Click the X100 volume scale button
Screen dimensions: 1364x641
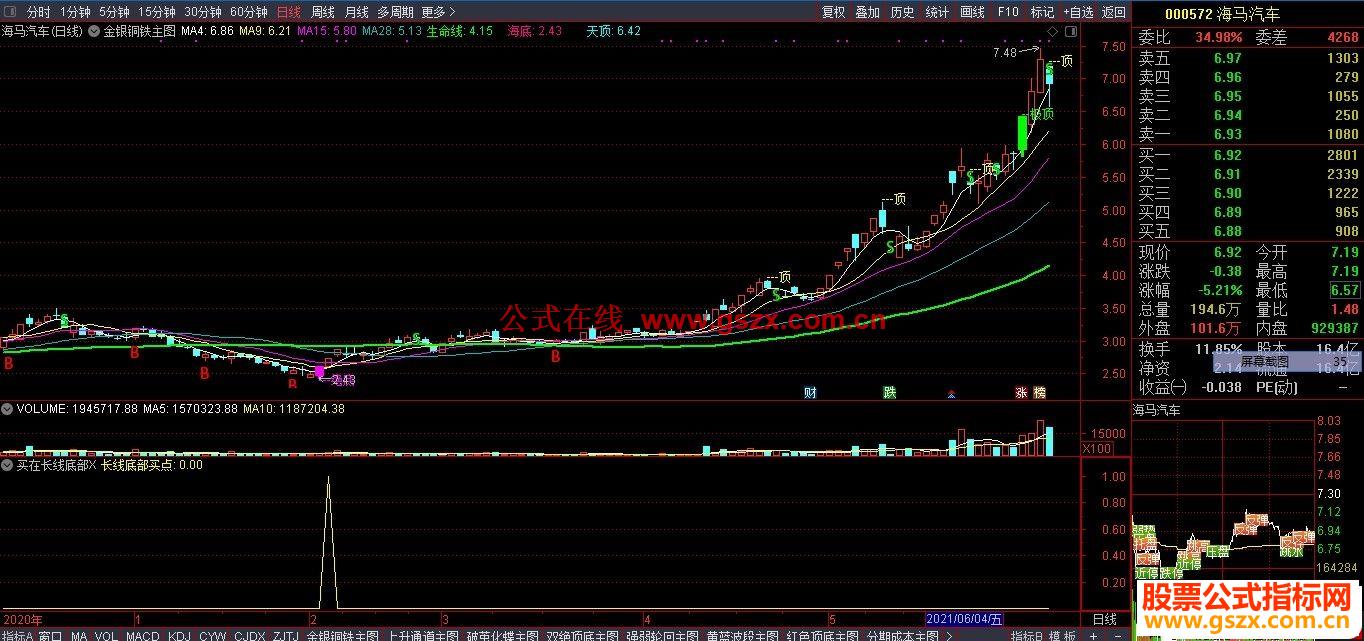[1098, 449]
